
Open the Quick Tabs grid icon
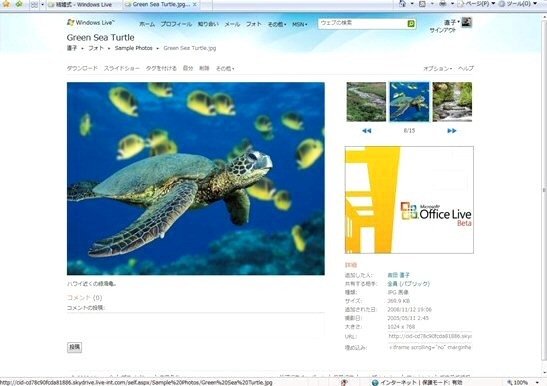pyautogui.click(x=34, y=5)
